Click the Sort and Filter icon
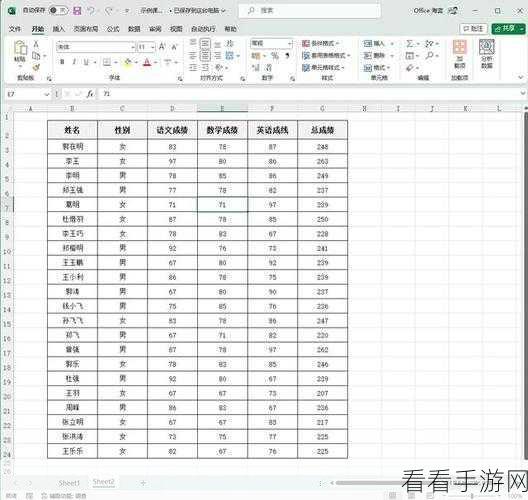The image size is (528, 500). click(429, 43)
